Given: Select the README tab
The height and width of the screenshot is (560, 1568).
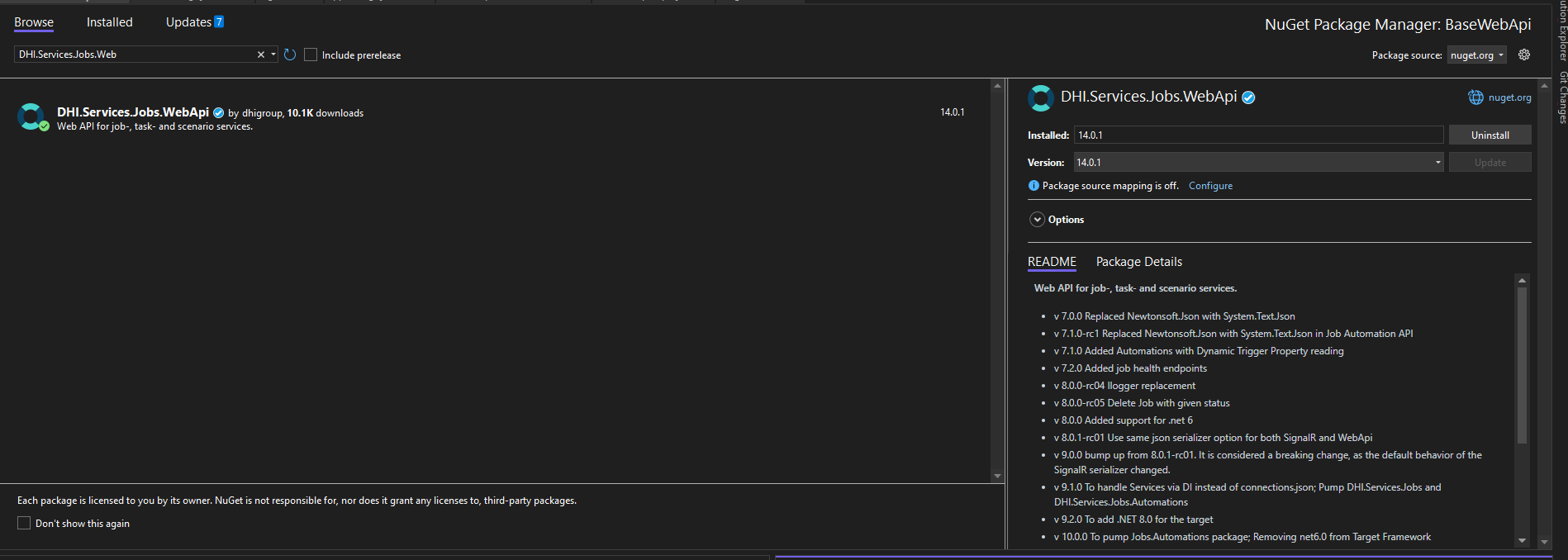Looking at the screenshot, I should click(x=1052, y=262).
